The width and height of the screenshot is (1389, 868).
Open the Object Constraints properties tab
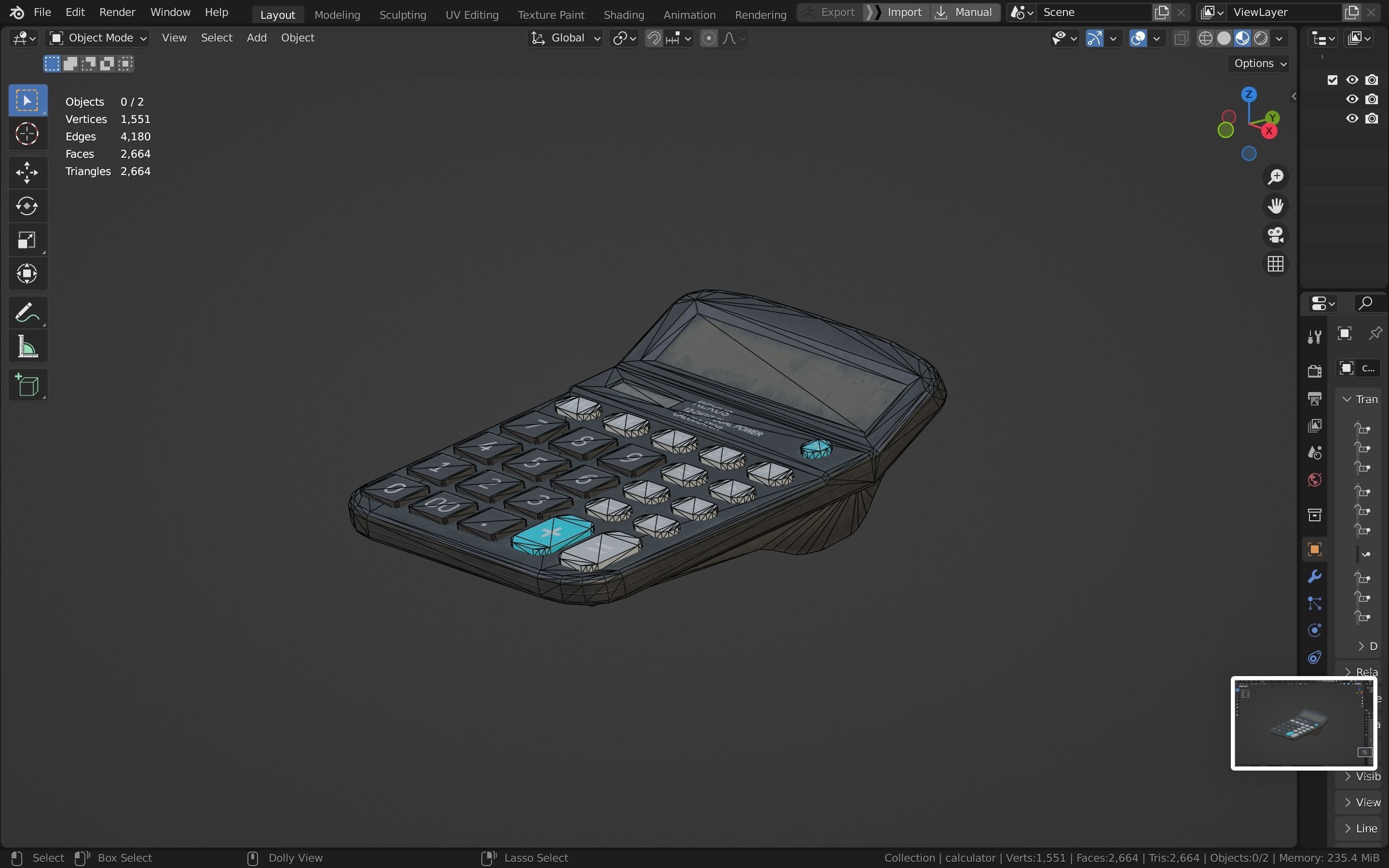tap(1314, 657)
